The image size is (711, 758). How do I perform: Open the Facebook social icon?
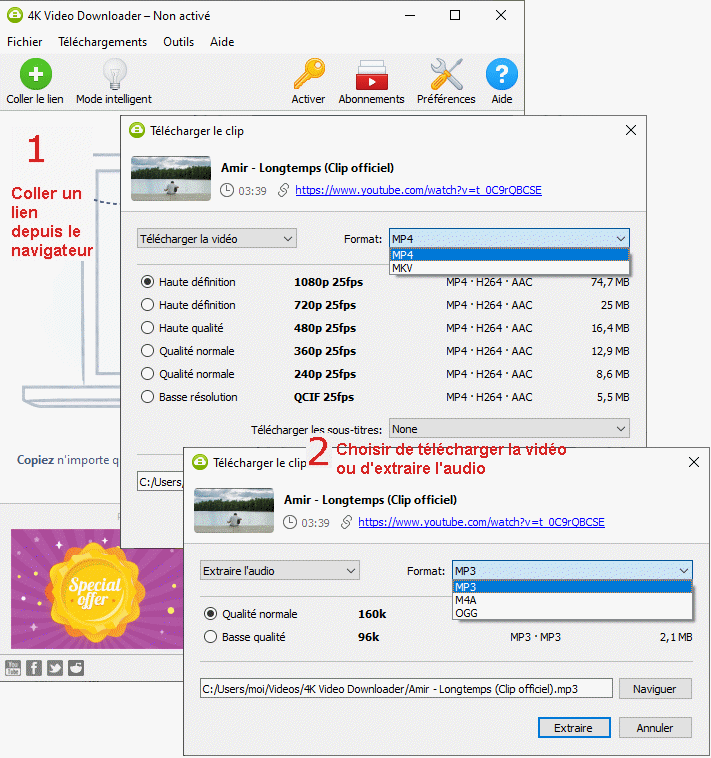pos(34,668)
